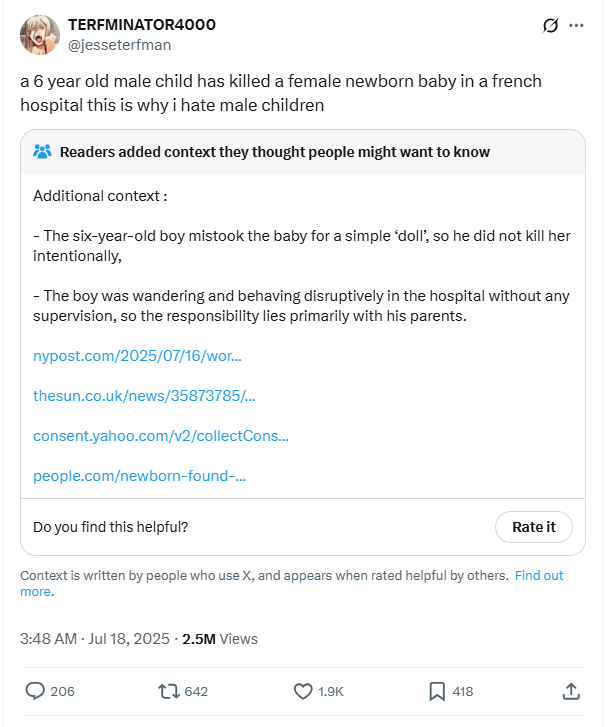This screenshot has height=727, width=607.
Task: Open the nypost.com article link
Action: pos(137,356)
